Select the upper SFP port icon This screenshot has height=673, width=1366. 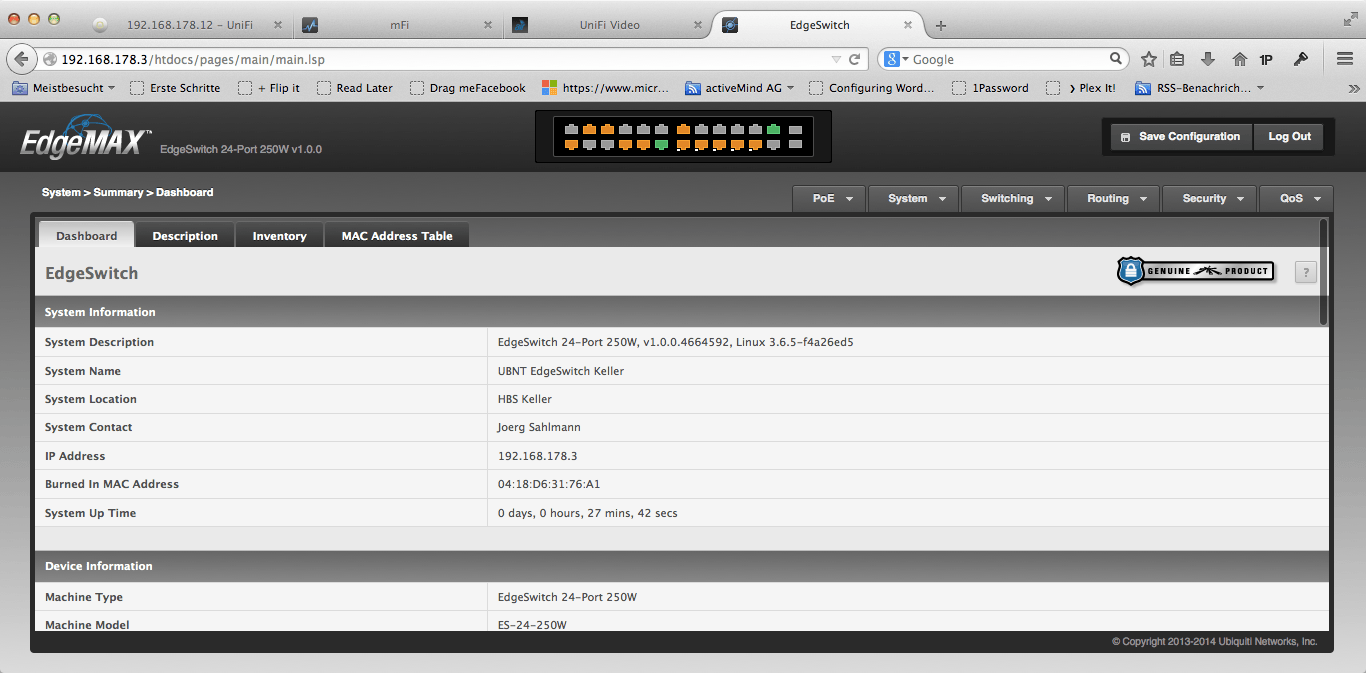[x=795, y=129]
